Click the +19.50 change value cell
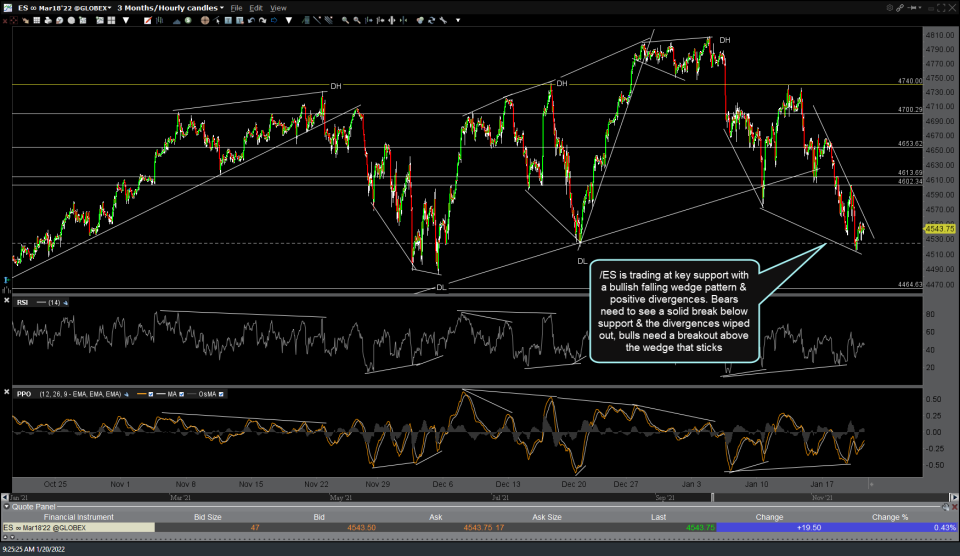The image size is (960, 556). [809, 527]
